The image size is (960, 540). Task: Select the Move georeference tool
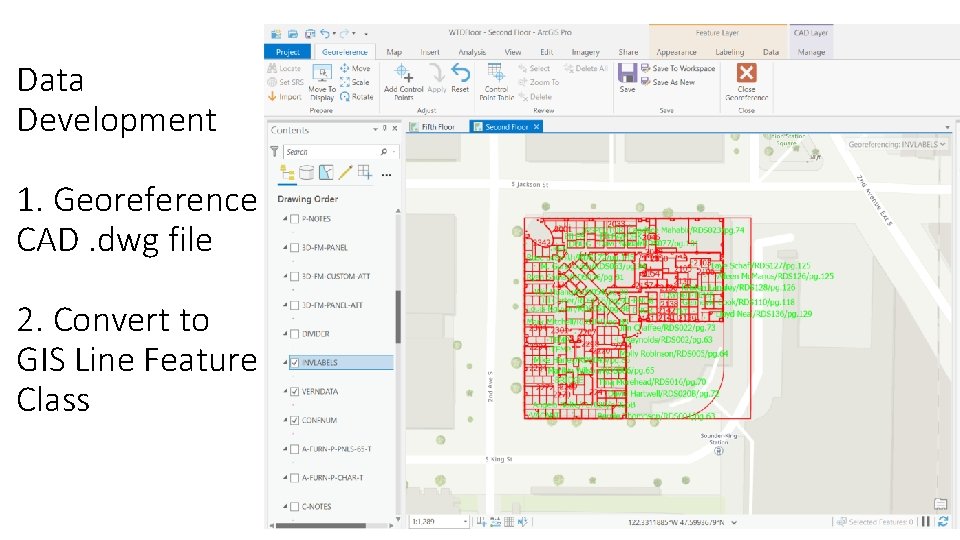click(355, 69)
